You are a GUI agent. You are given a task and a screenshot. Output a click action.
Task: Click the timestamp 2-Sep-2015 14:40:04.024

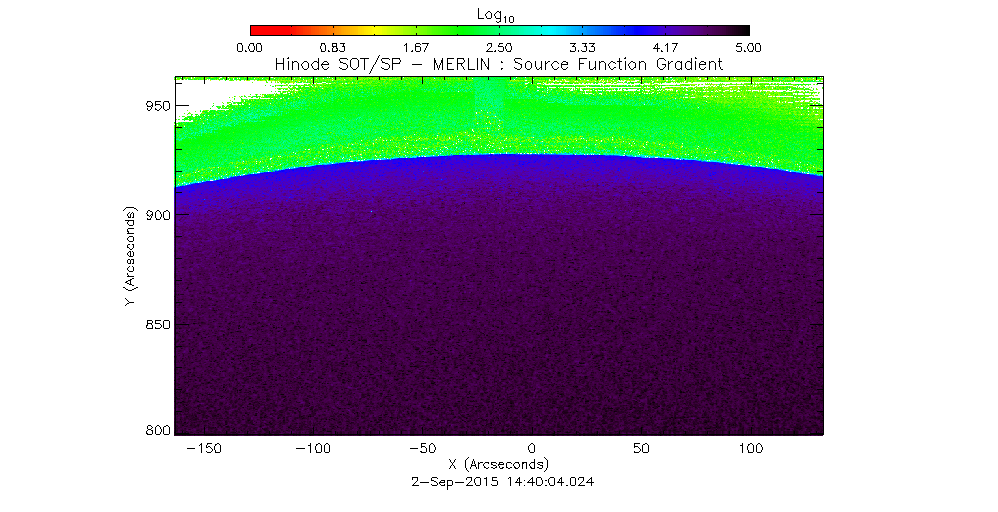(499, 481)
